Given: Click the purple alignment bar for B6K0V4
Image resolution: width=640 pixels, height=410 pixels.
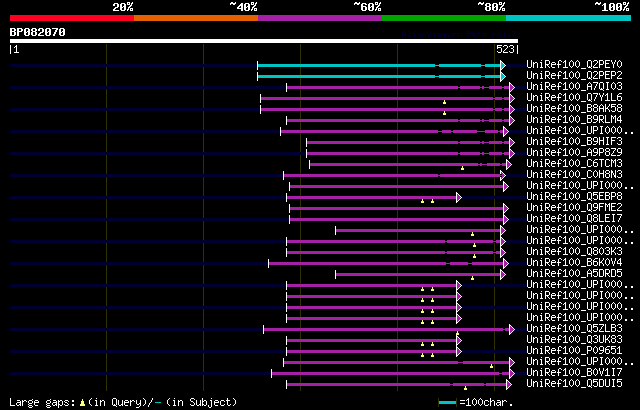Looking at the screenshot, I should pyautogui.click(x=386, y=264).
